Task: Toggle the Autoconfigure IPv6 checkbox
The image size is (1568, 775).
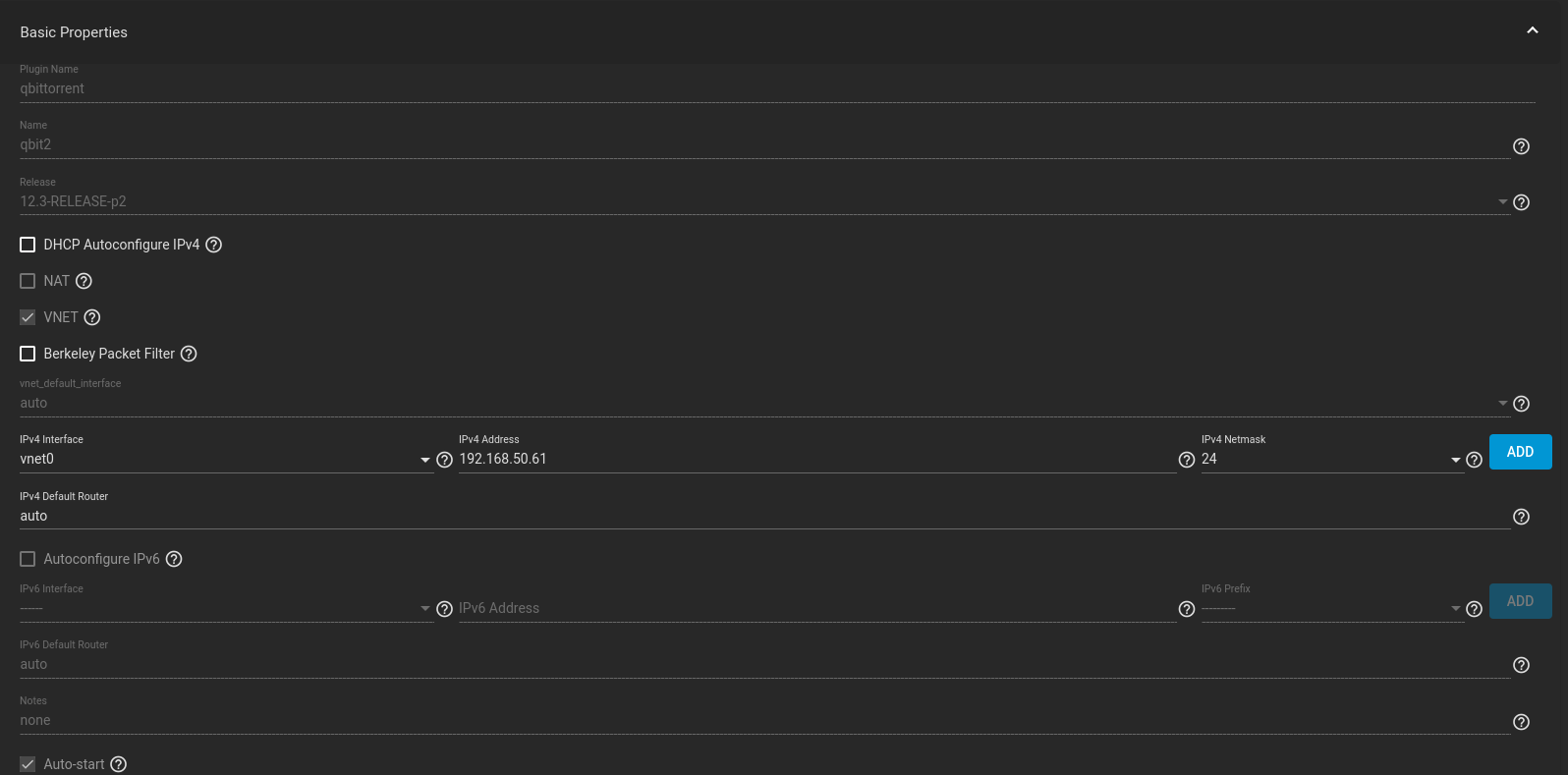Action: pos(28,559)
